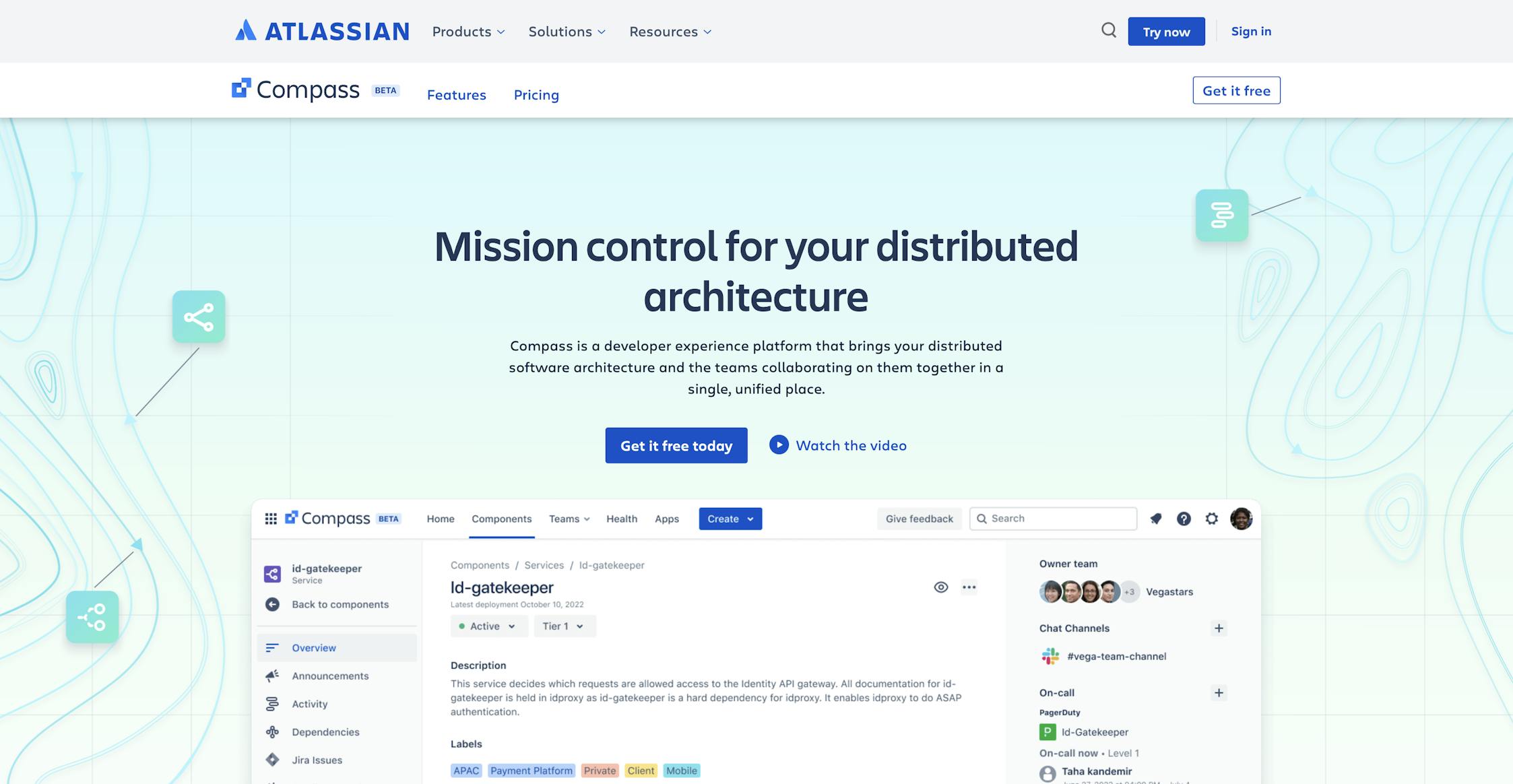Select Overview in the sidebar

(337, 648)
